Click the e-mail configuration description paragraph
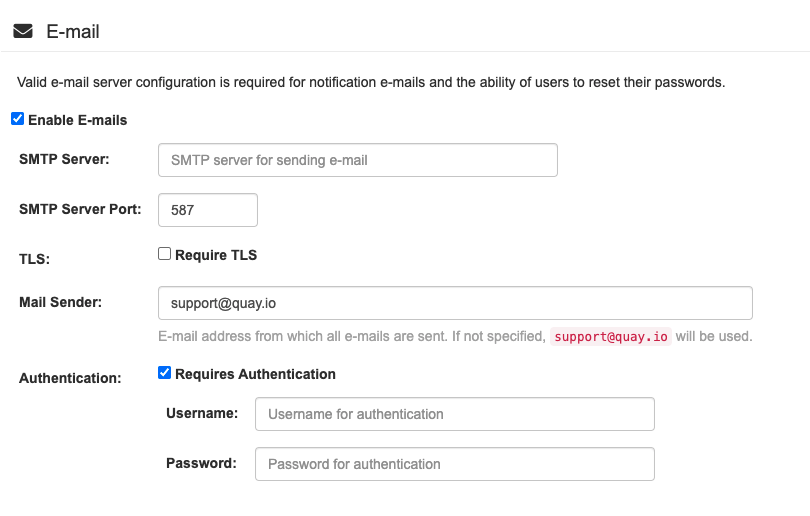This screenshot has height=516, width=810. pyautogui.click(x=371, y=82)
